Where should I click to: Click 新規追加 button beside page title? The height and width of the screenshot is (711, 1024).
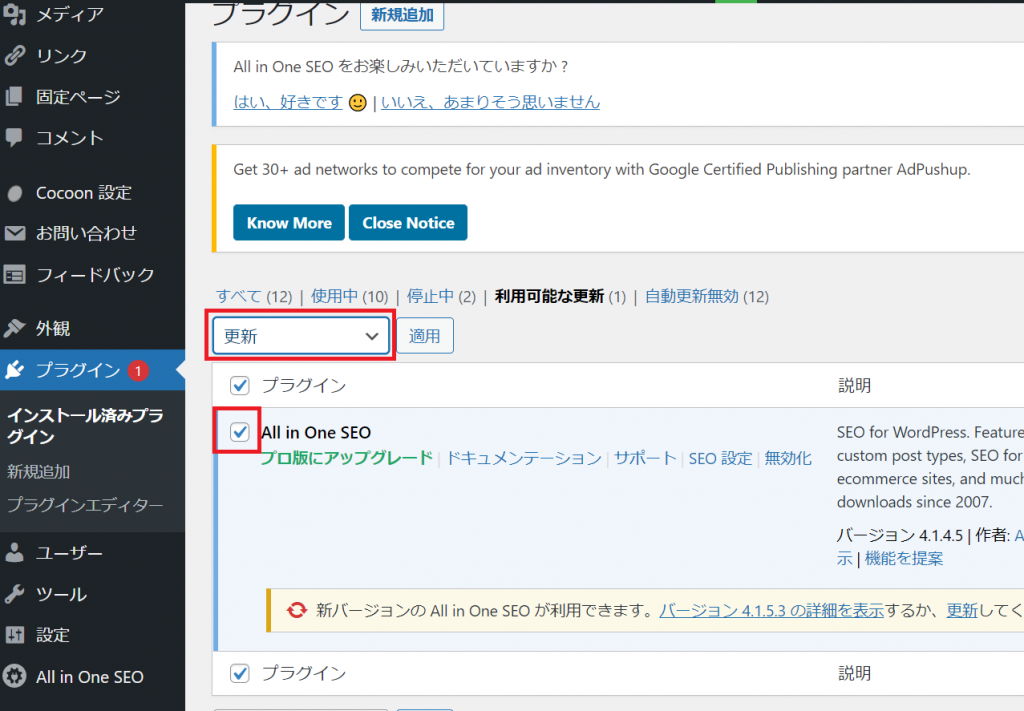coord(402,15)
